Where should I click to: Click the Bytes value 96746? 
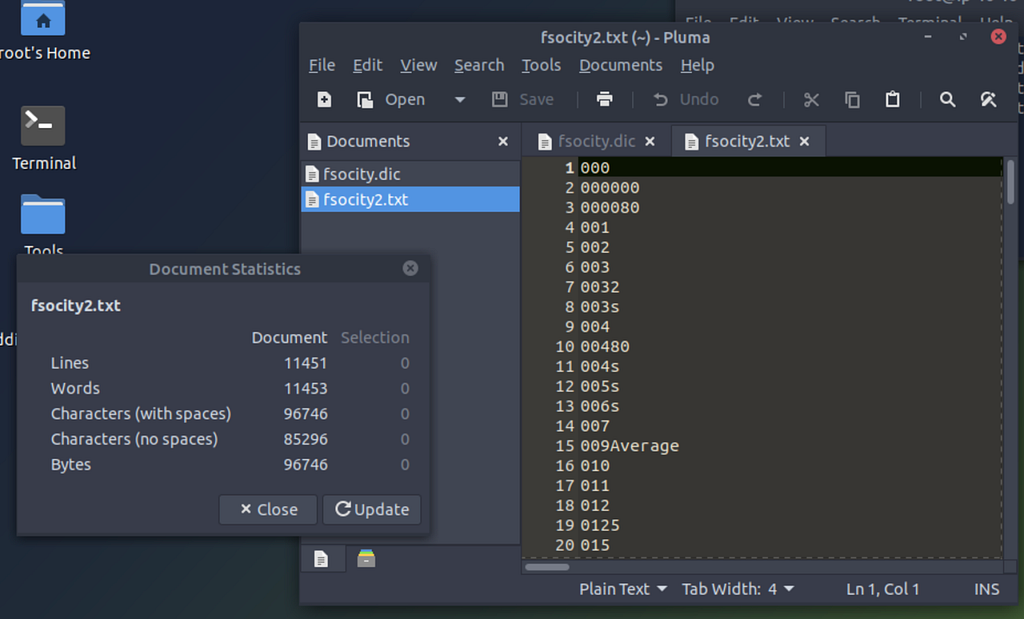305,465
